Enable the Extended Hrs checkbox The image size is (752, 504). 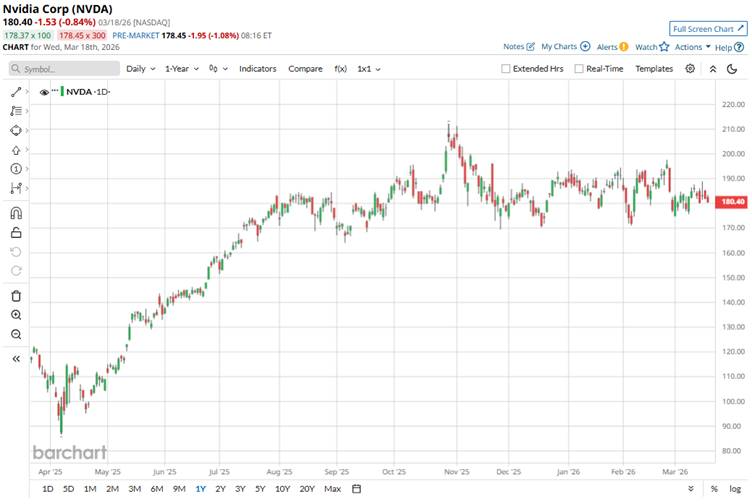point(505,69)
